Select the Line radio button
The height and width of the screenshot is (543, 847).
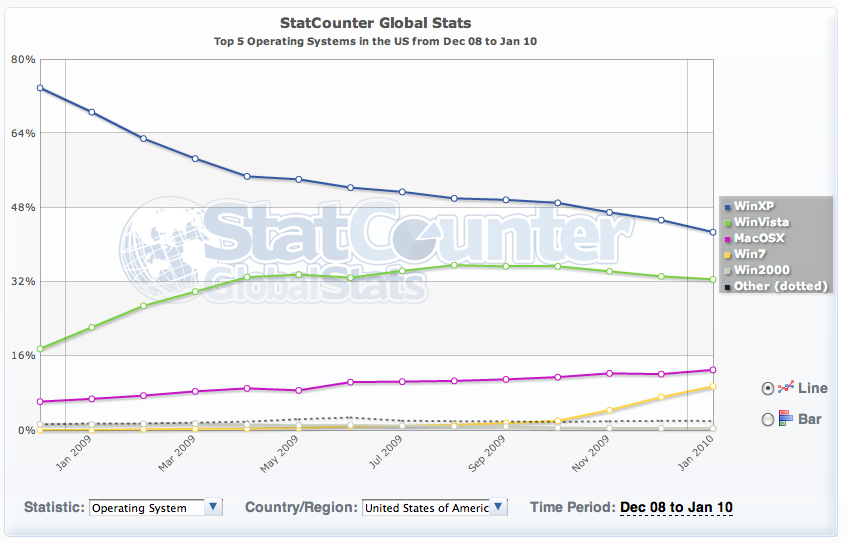coord(768,388)
